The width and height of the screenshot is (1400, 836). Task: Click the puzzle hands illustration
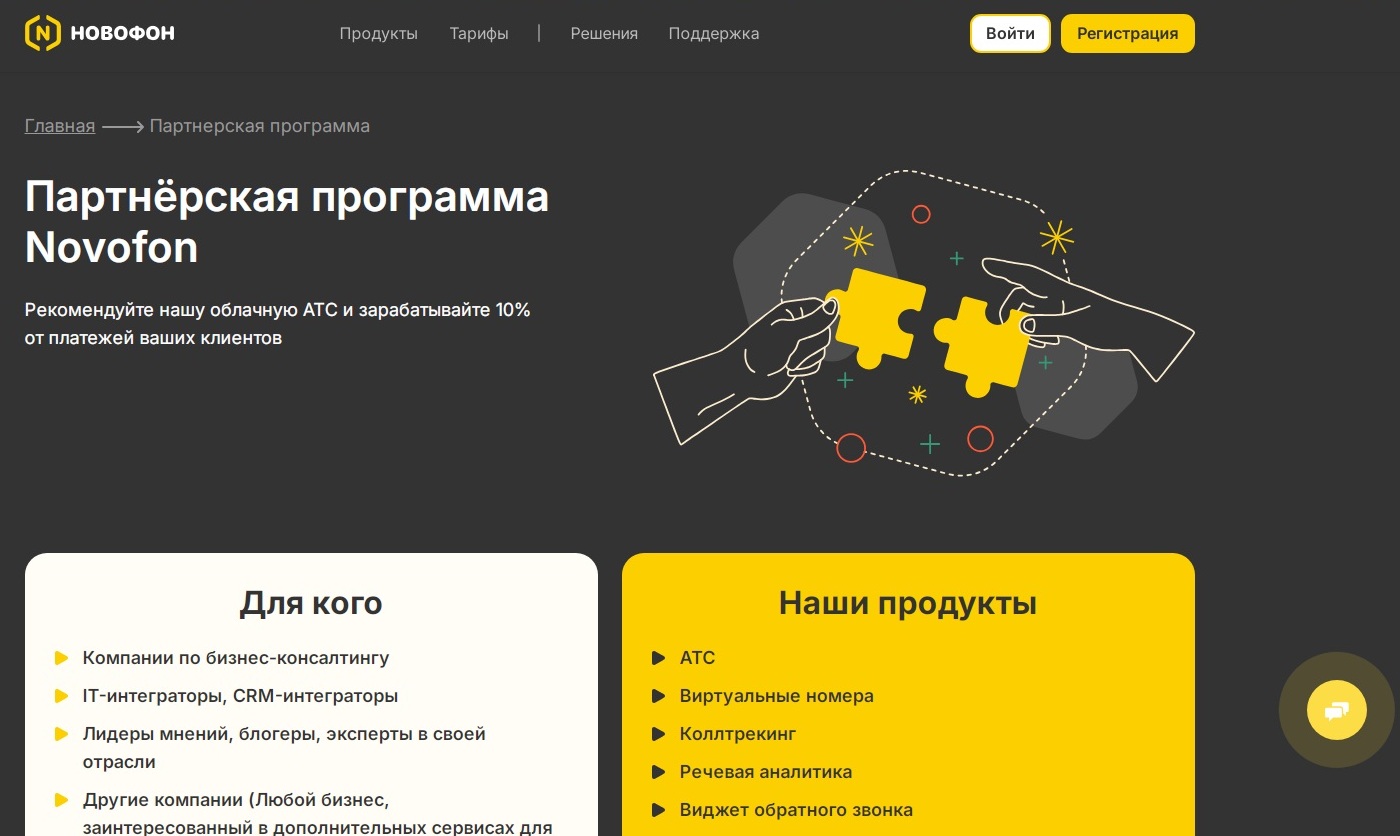923,323
